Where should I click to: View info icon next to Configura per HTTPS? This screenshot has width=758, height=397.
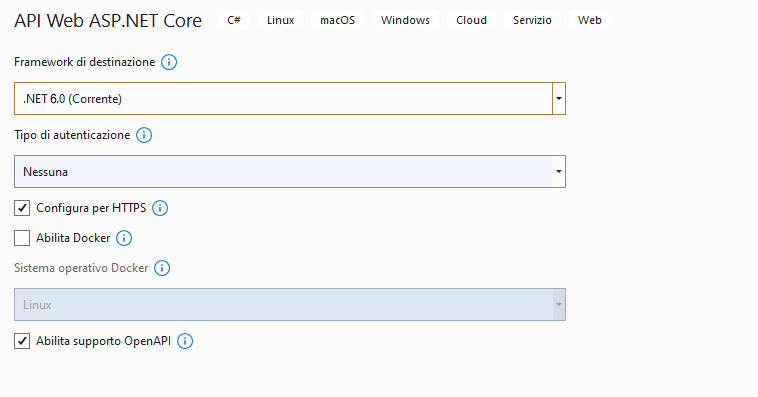(160, 208)
